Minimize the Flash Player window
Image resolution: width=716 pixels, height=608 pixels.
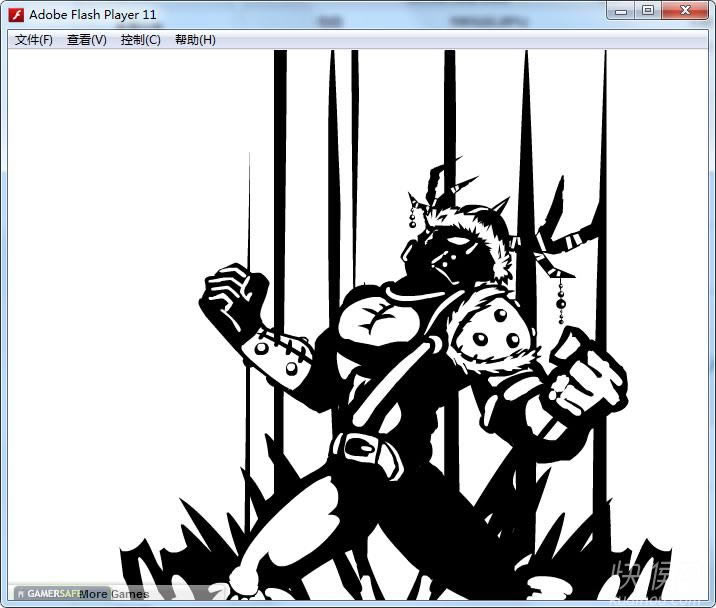coord(623,11)
